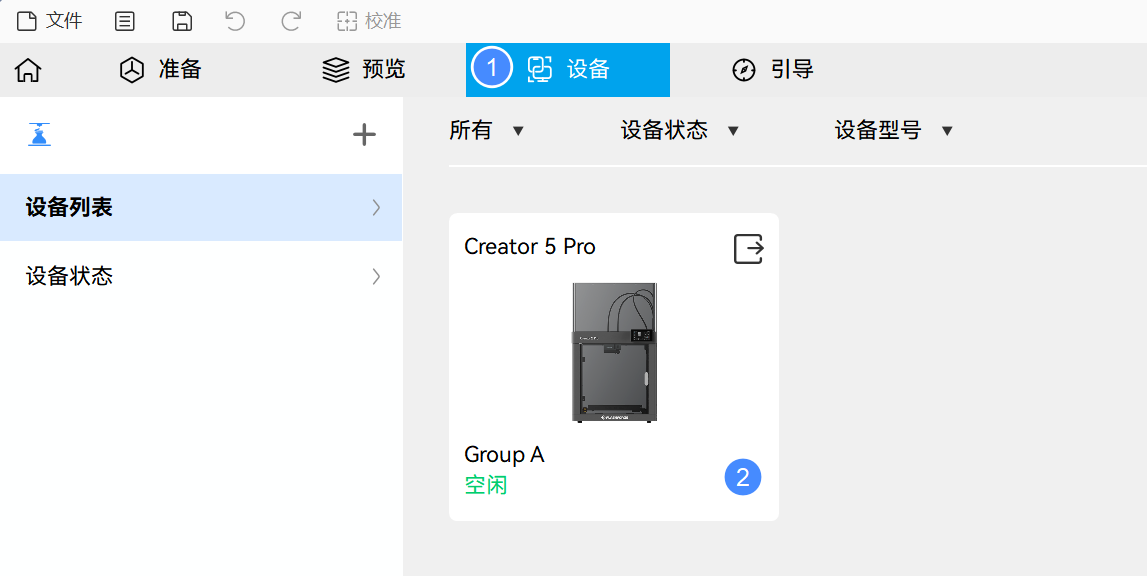Click the save disk icon

coord(182,21)
